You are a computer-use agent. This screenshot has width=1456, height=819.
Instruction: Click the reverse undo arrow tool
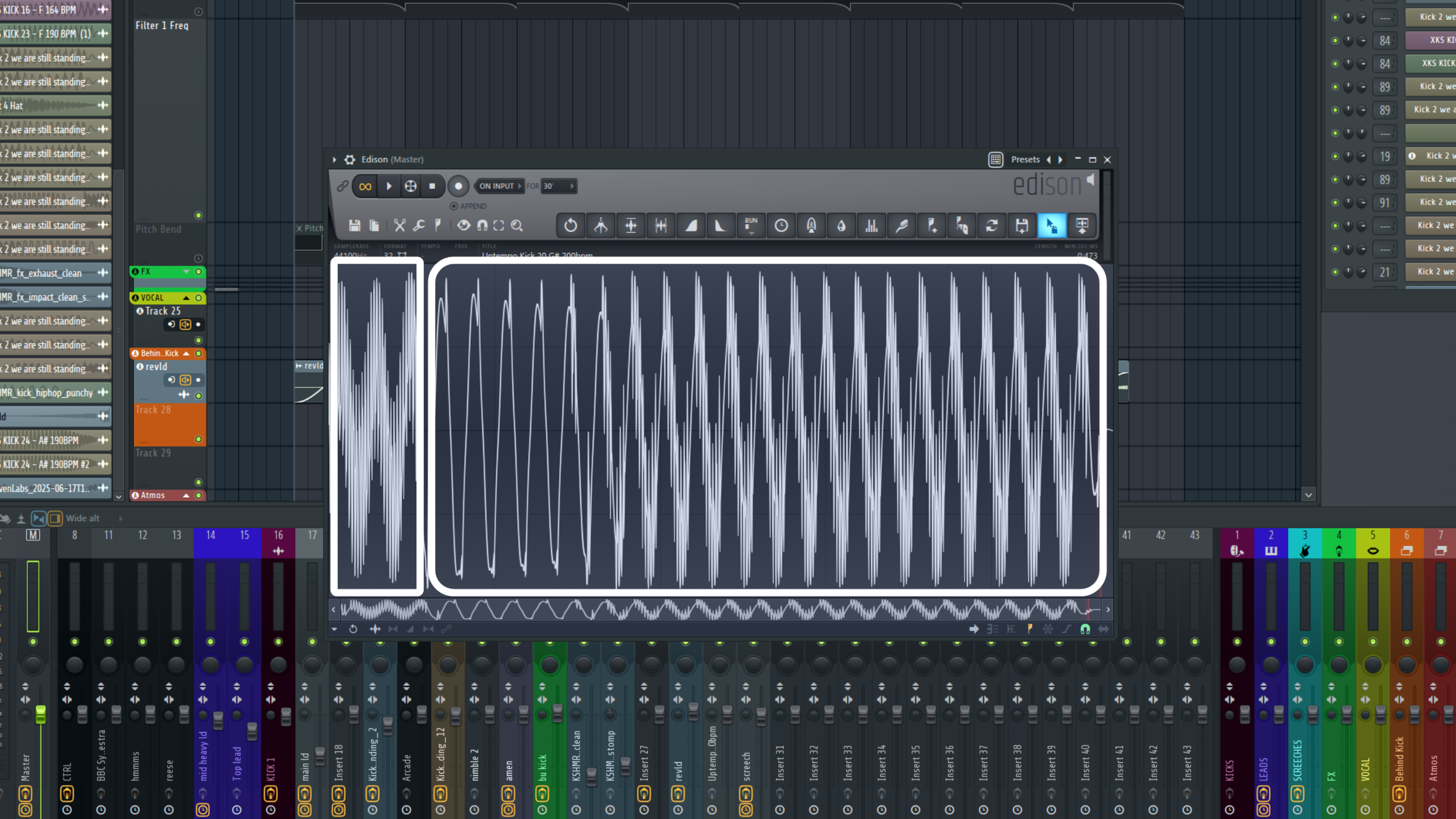click(x=570, y=225)
